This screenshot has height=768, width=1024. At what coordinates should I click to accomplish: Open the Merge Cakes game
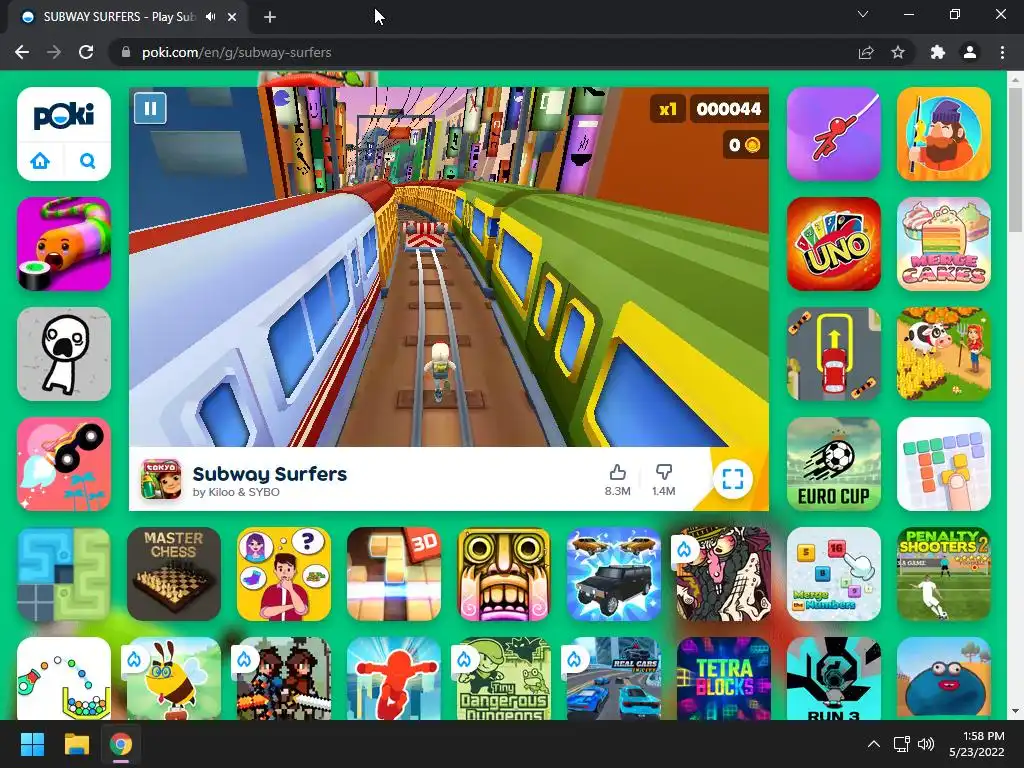944,244
